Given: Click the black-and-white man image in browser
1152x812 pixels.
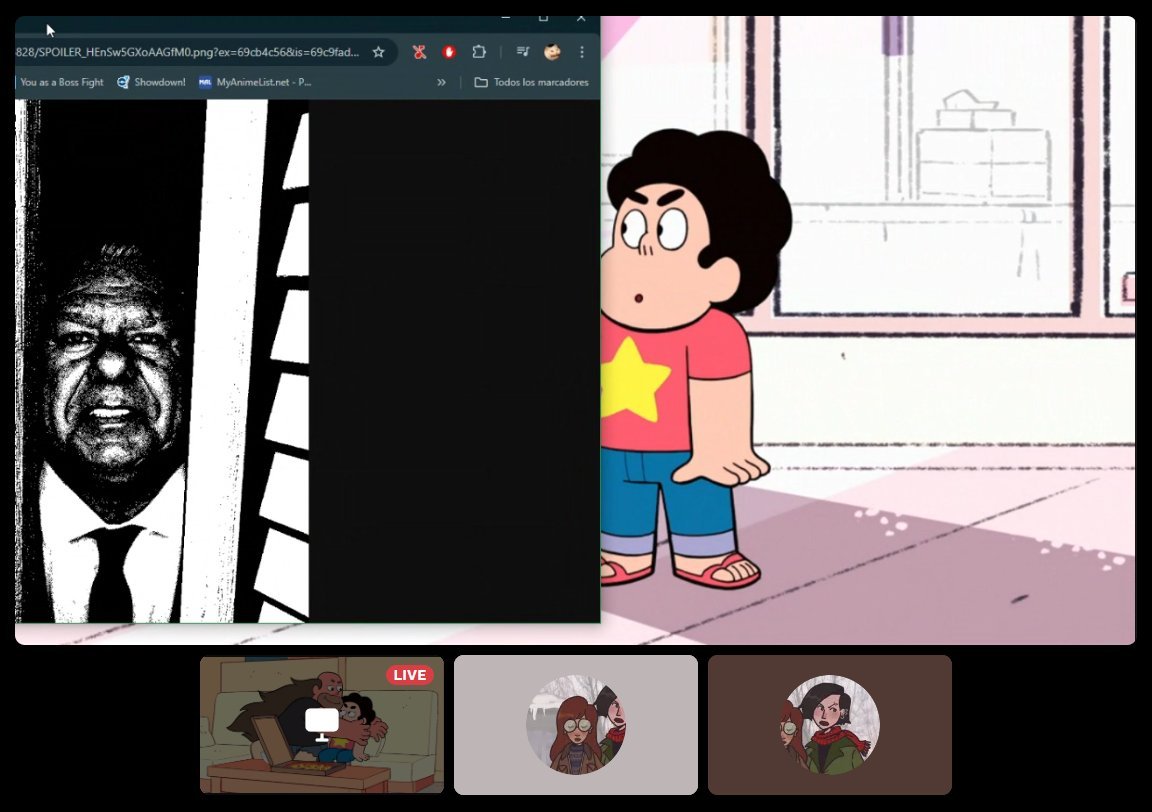Looking at the screenshot, I should coord(162,361).
